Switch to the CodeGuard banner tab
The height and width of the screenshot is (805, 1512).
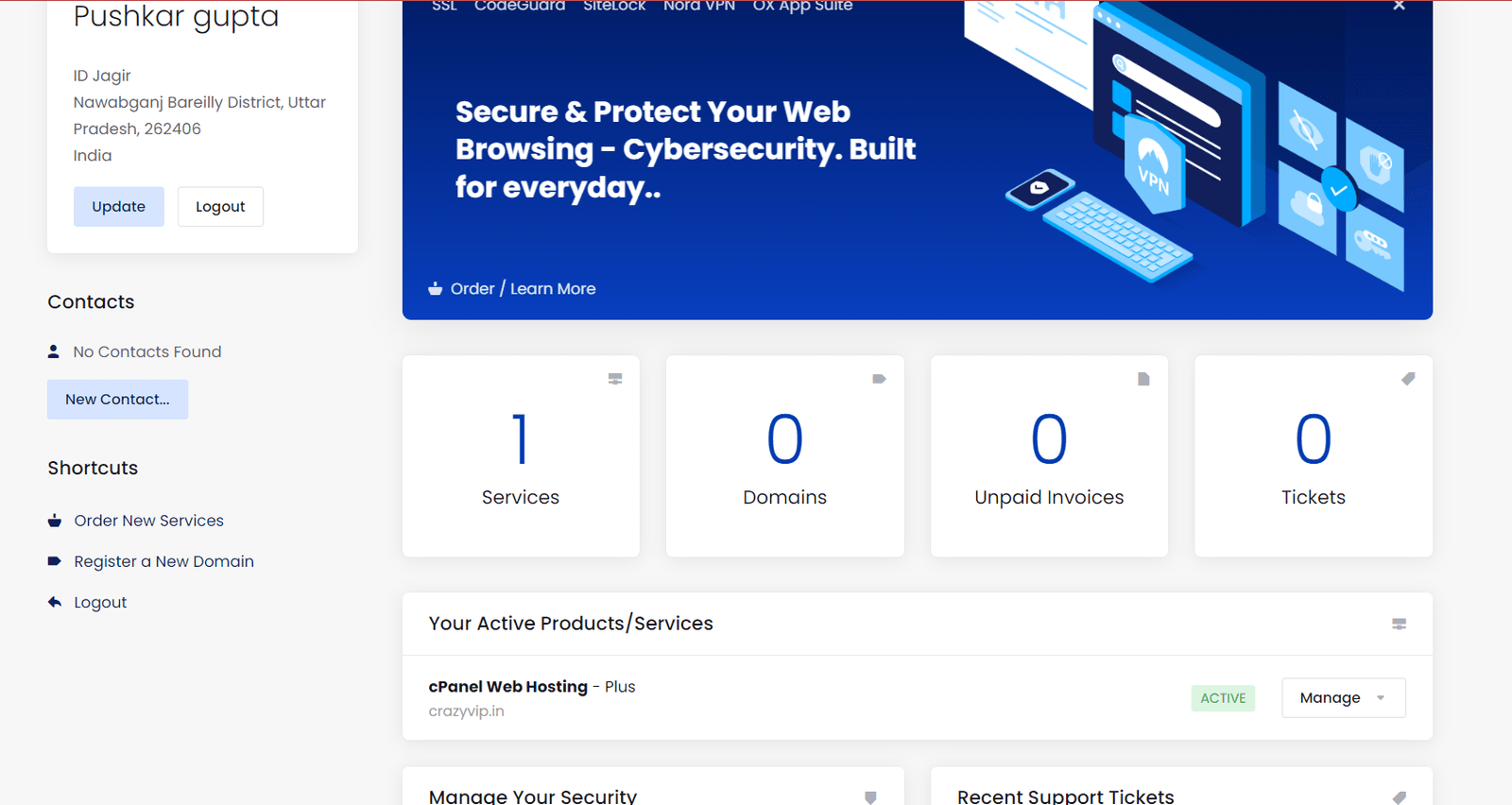pyautogui.click(x=520, y=7)
